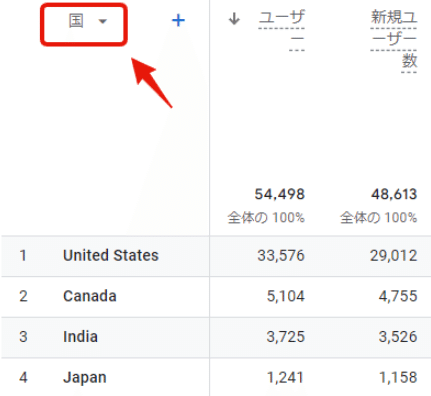Click United States new users value 29,012

click(x=394, y=256)
